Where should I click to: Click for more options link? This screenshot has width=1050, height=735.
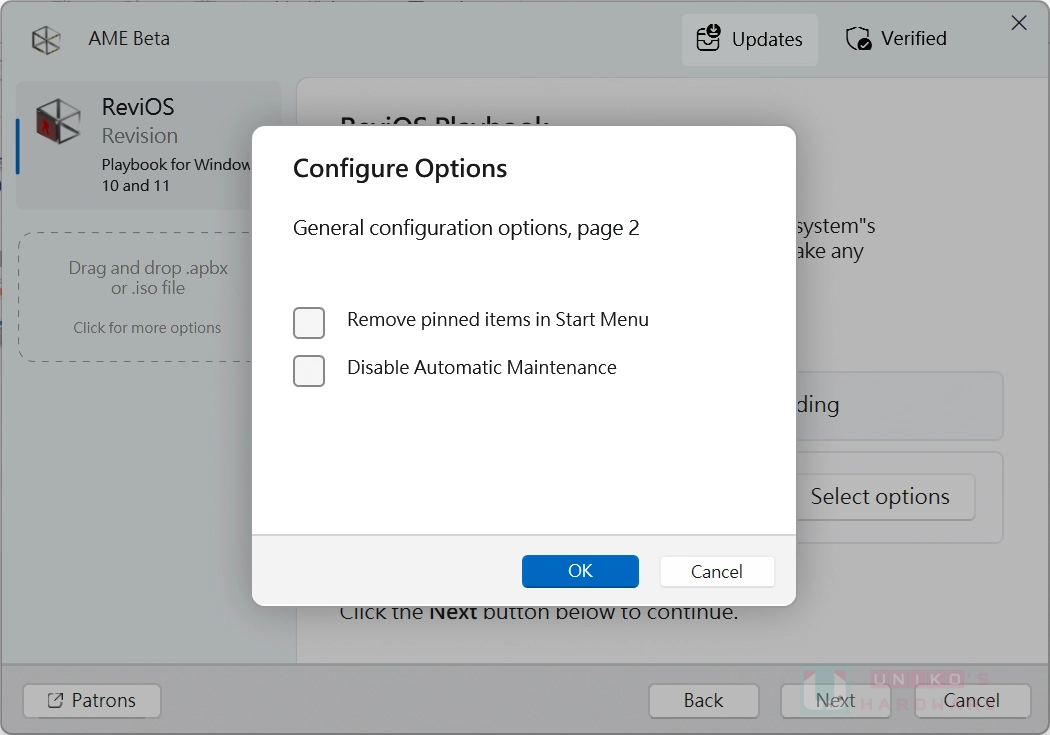click(x=148, y=328)
